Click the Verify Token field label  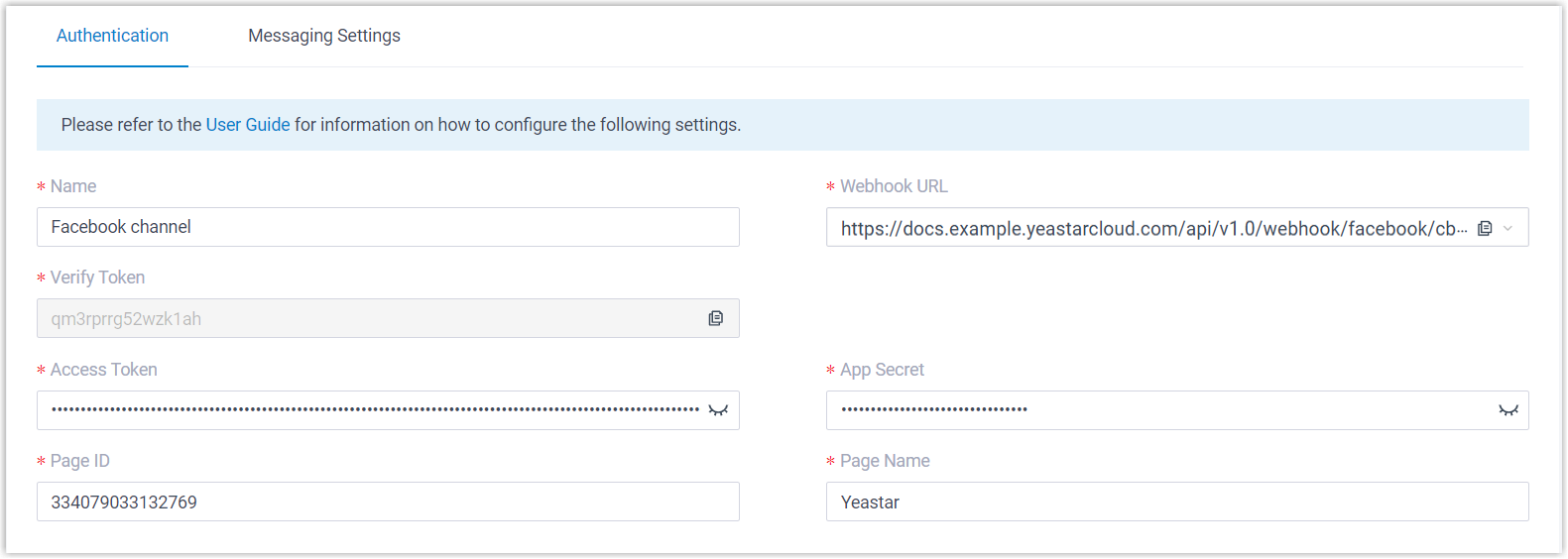pos(97,278)
